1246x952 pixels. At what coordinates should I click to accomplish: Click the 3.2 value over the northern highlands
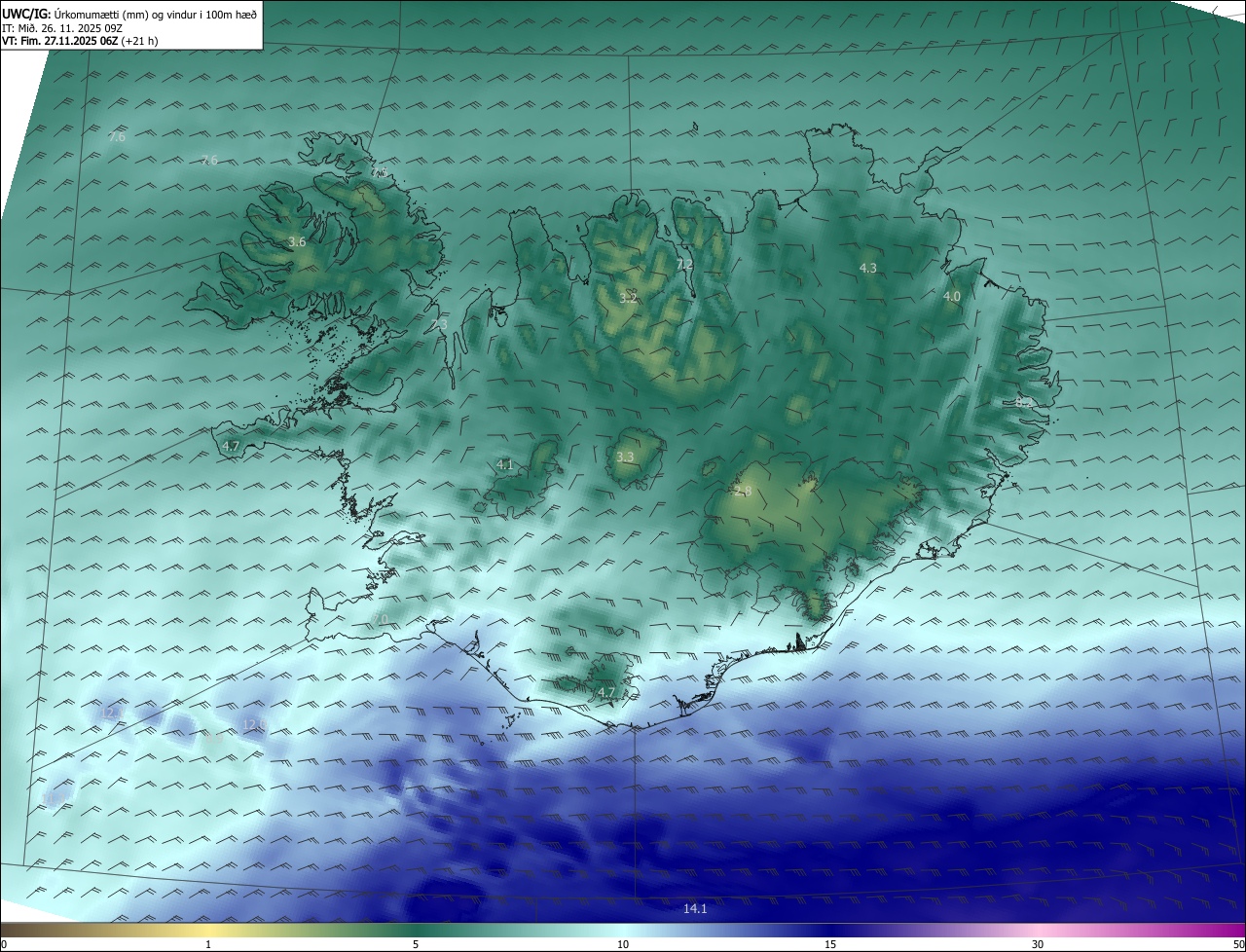(628, 298)
